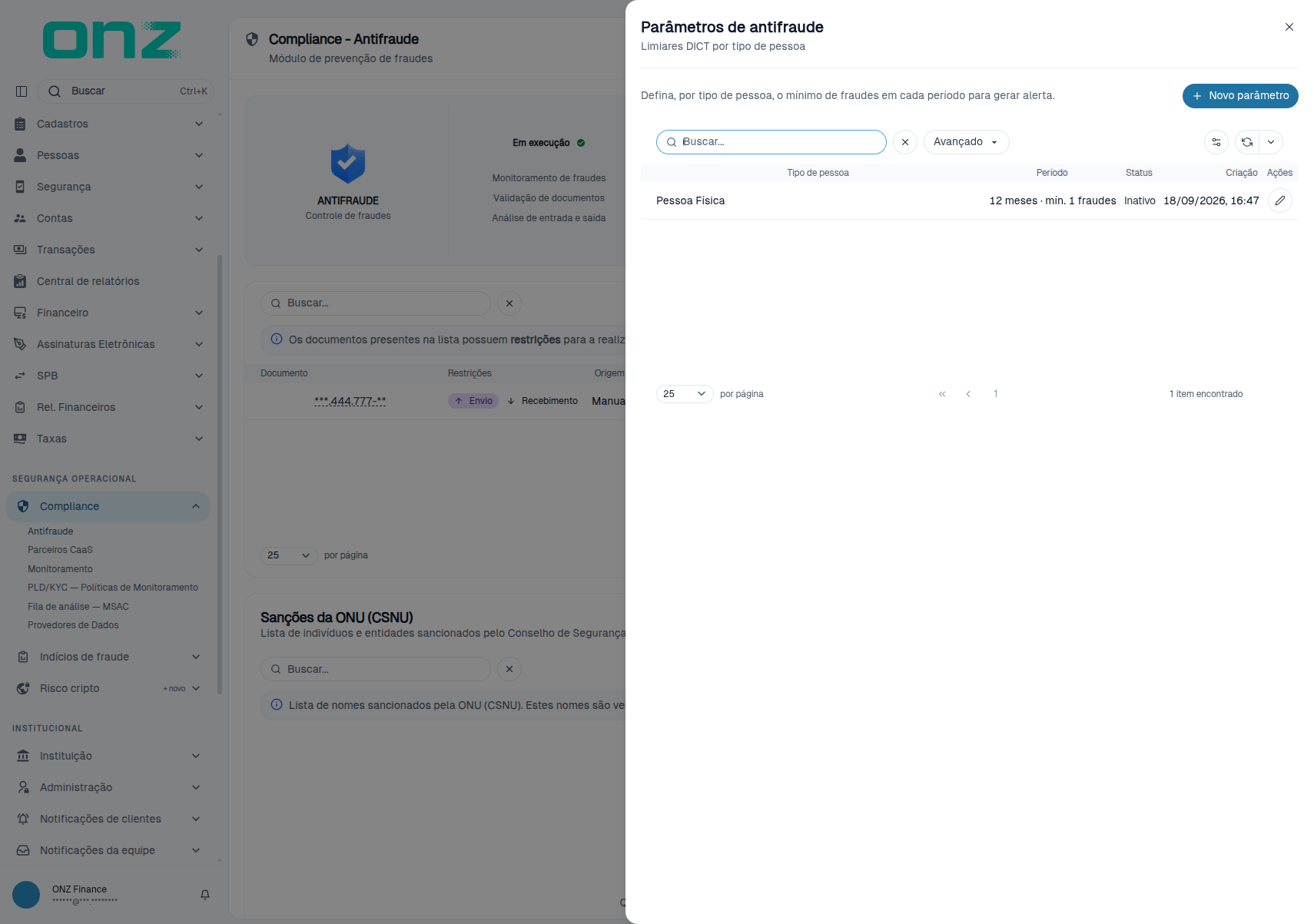The image size is (1314, 924).
Task: Click the notification bell icon
Action: tap(205, 895)
